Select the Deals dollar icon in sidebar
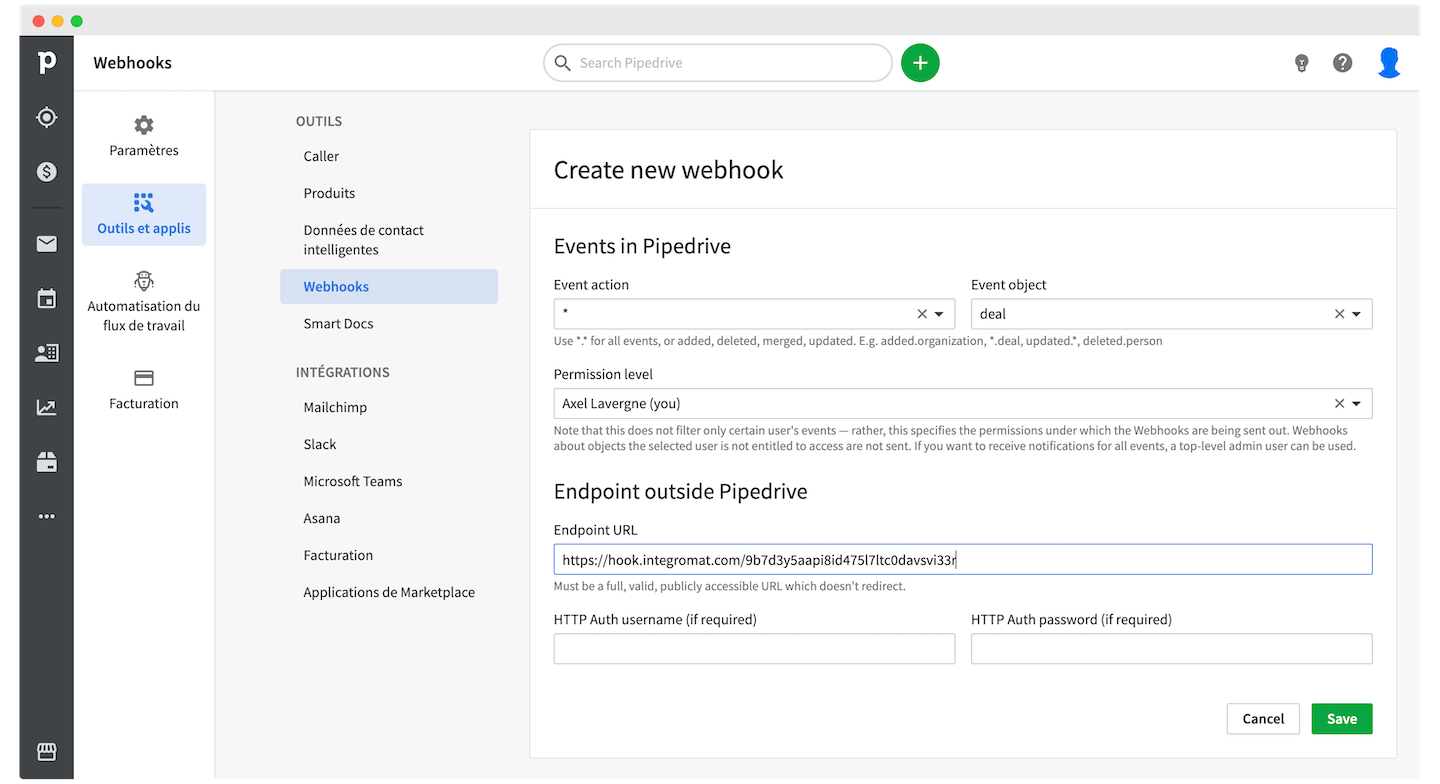This screenshot has height=784, width=1440. [x=46, y=171]
